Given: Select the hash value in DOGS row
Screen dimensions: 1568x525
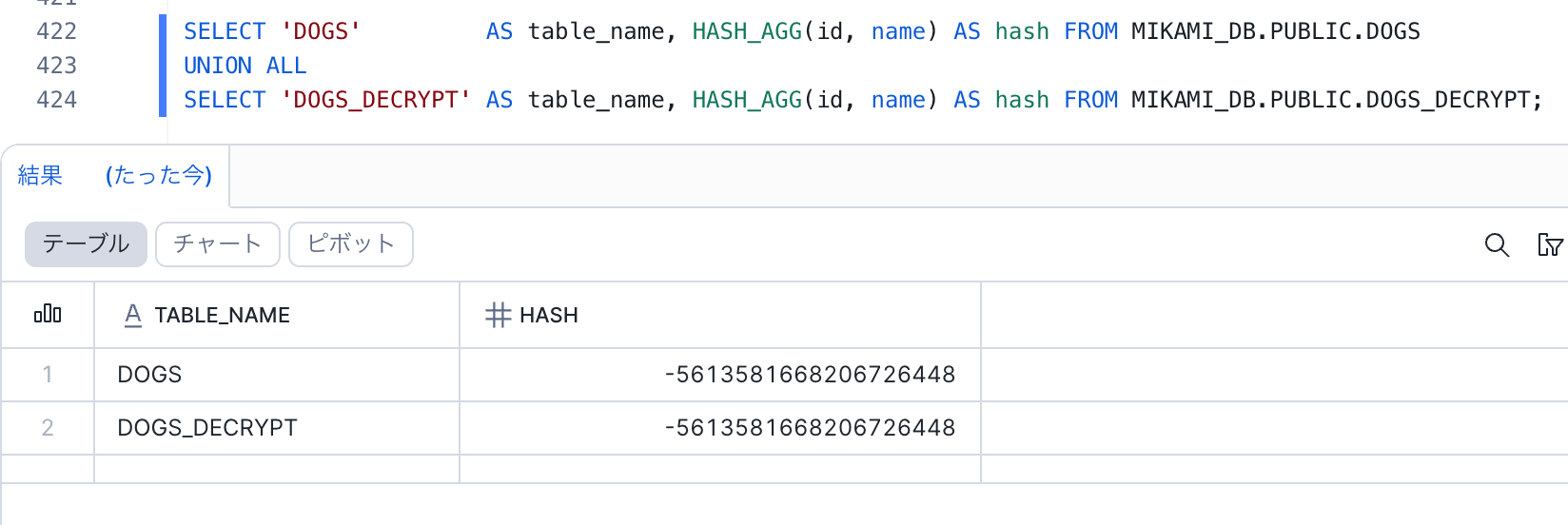Looking at the screenshot, I should (x=720, y=375).
